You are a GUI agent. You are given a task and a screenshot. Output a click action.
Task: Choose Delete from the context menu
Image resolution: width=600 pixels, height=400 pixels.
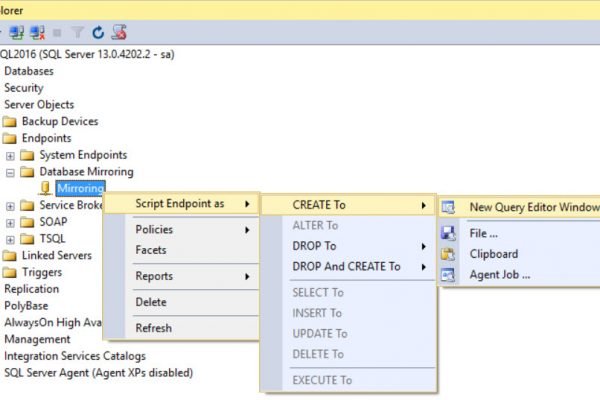point(152,302)
